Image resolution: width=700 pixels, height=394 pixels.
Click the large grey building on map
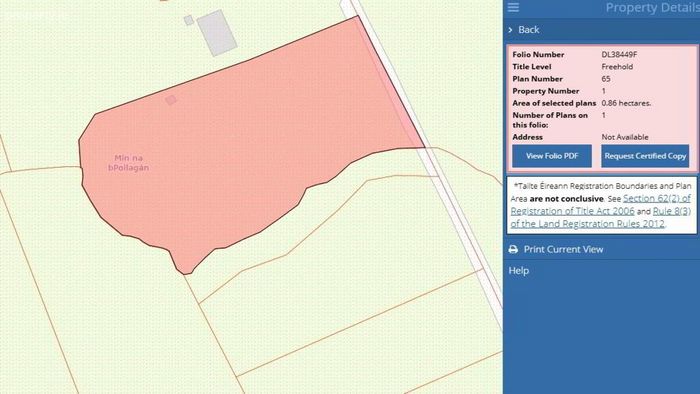coord(217,33)
